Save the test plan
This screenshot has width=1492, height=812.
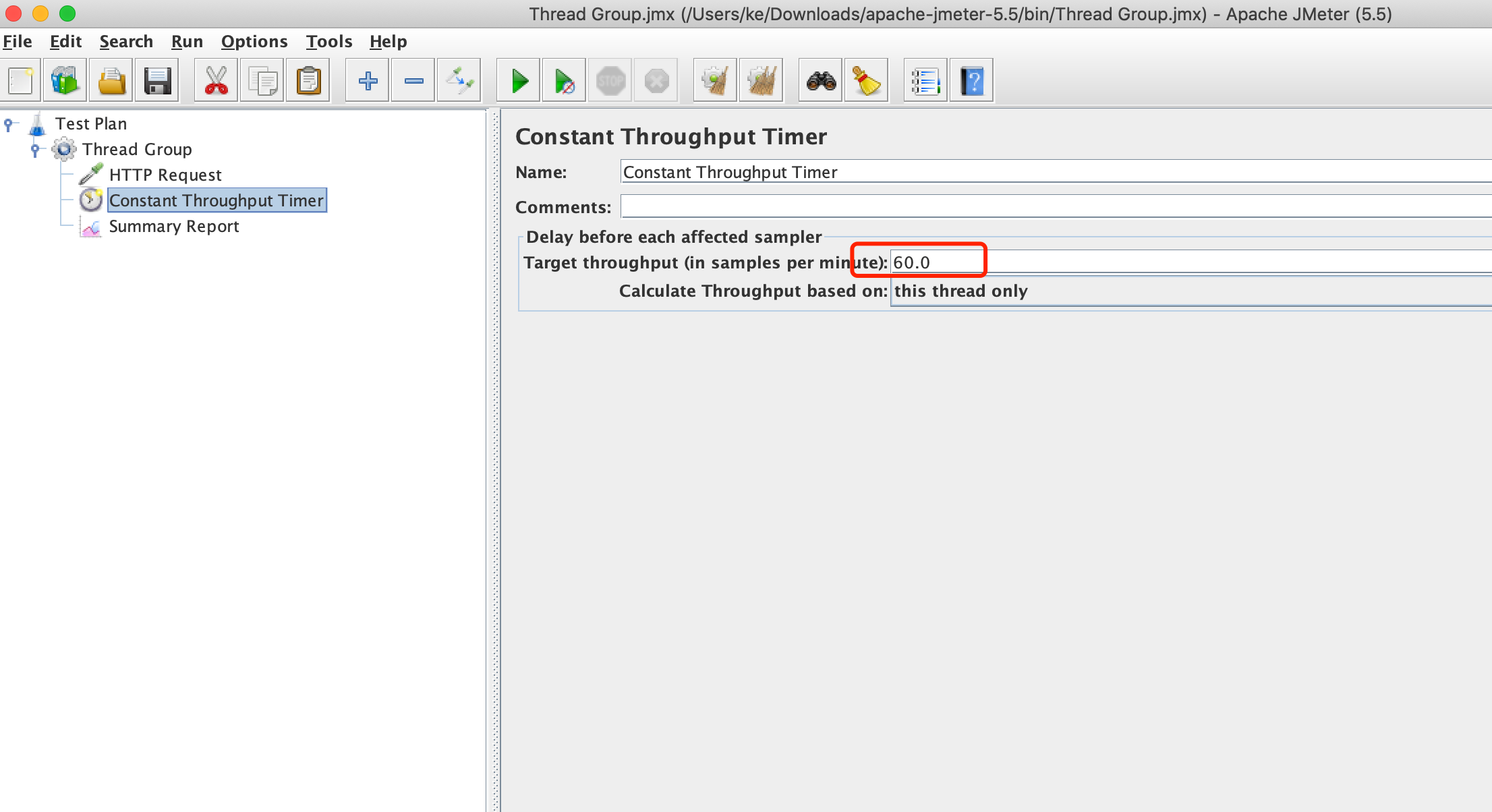(156, 80)
